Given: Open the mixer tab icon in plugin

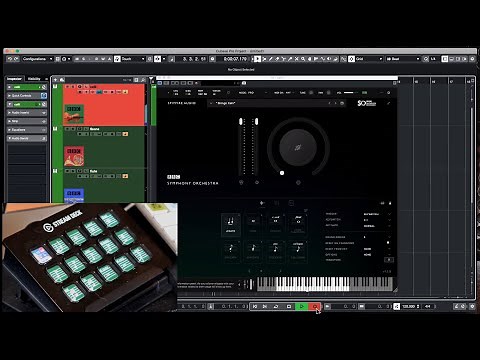Looking at the screenshot, I should point(277,203).
